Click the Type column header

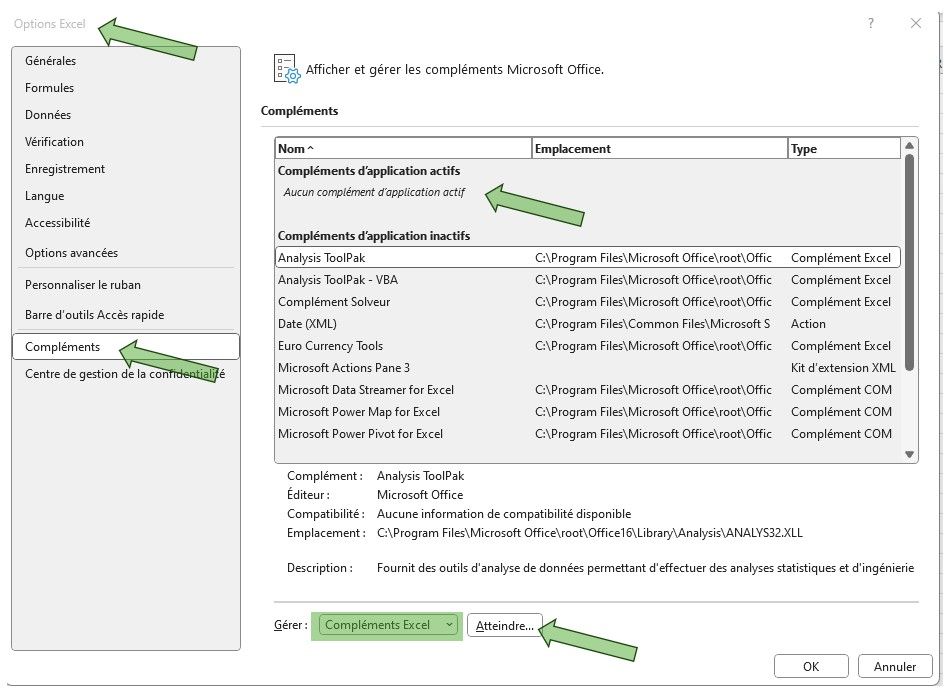click(843, 149)
